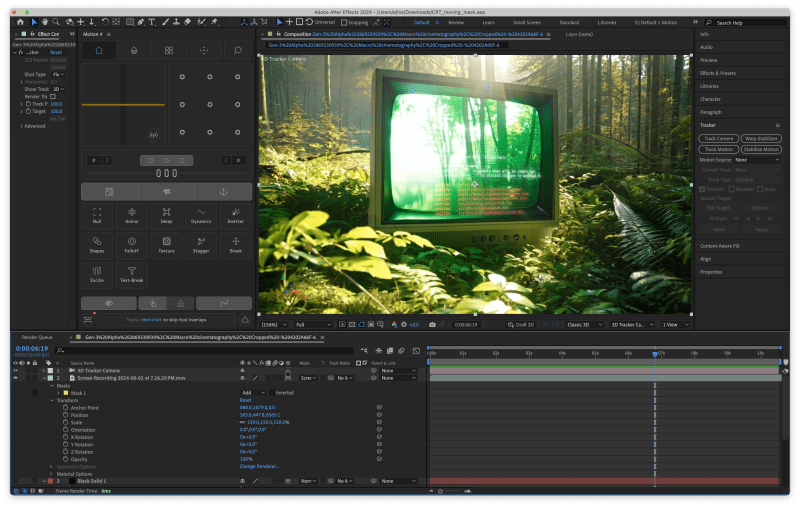Toggle the Opacity stopwatch

click(65, 459)
